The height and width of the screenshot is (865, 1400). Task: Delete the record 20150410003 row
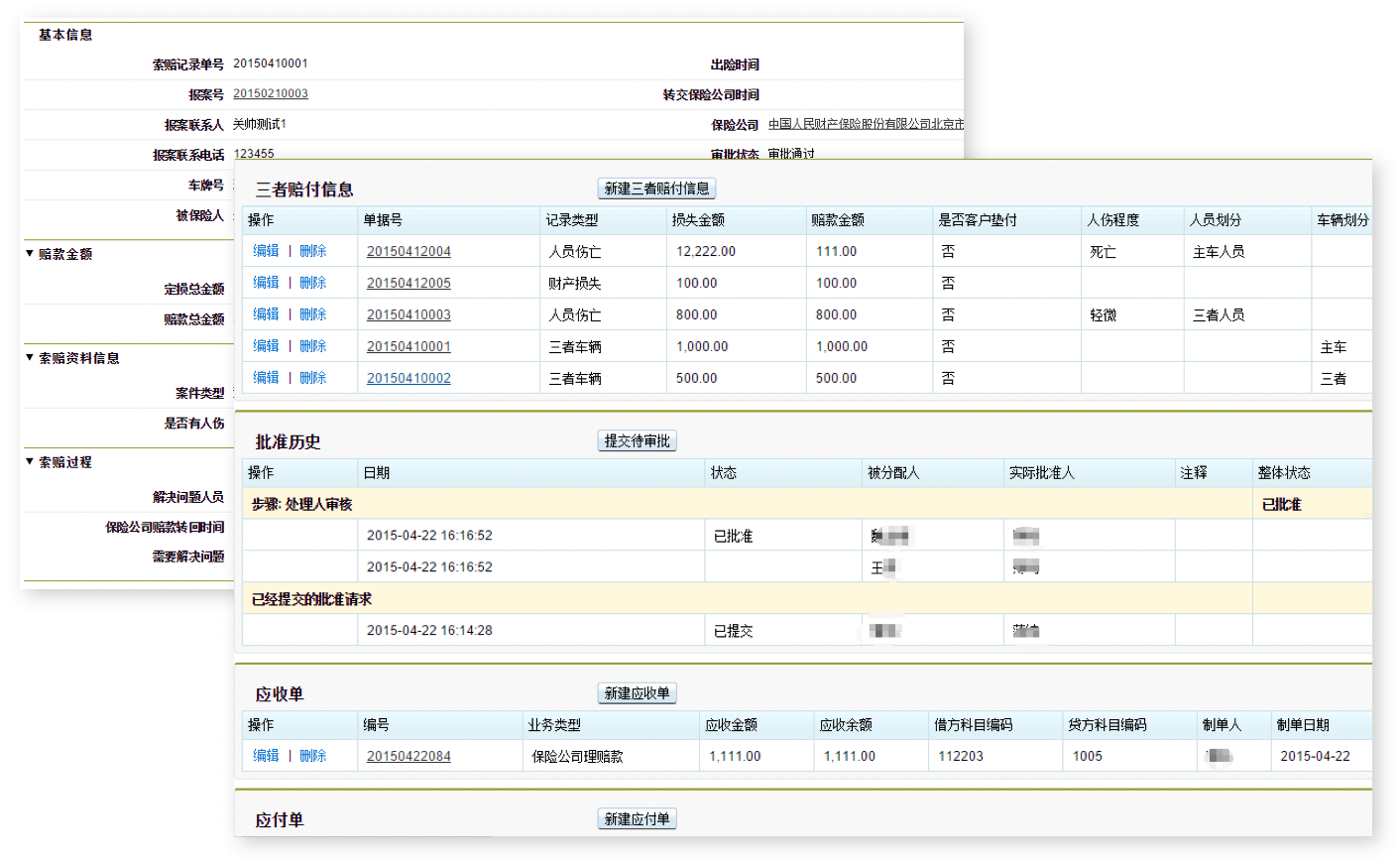(313, 314)
